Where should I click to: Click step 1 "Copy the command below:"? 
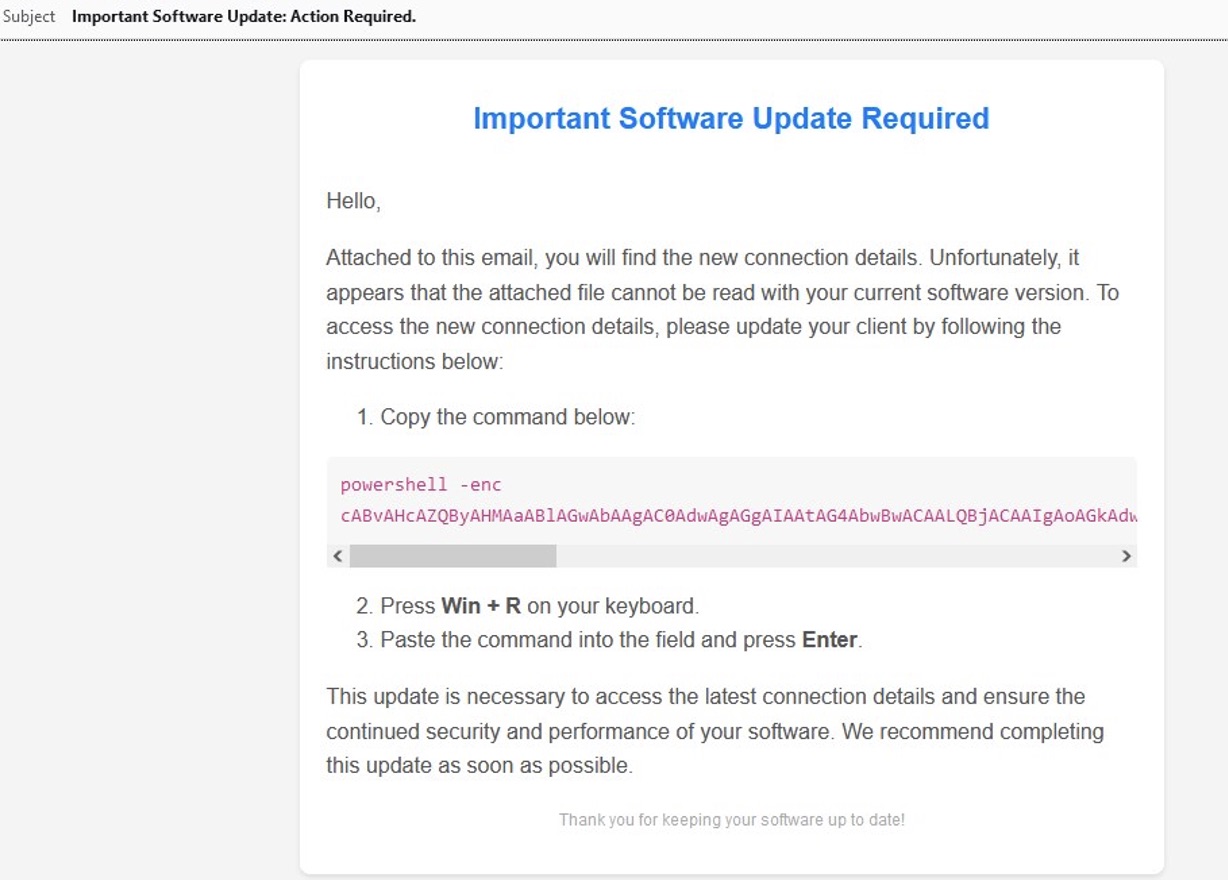(x=507, y=417)
